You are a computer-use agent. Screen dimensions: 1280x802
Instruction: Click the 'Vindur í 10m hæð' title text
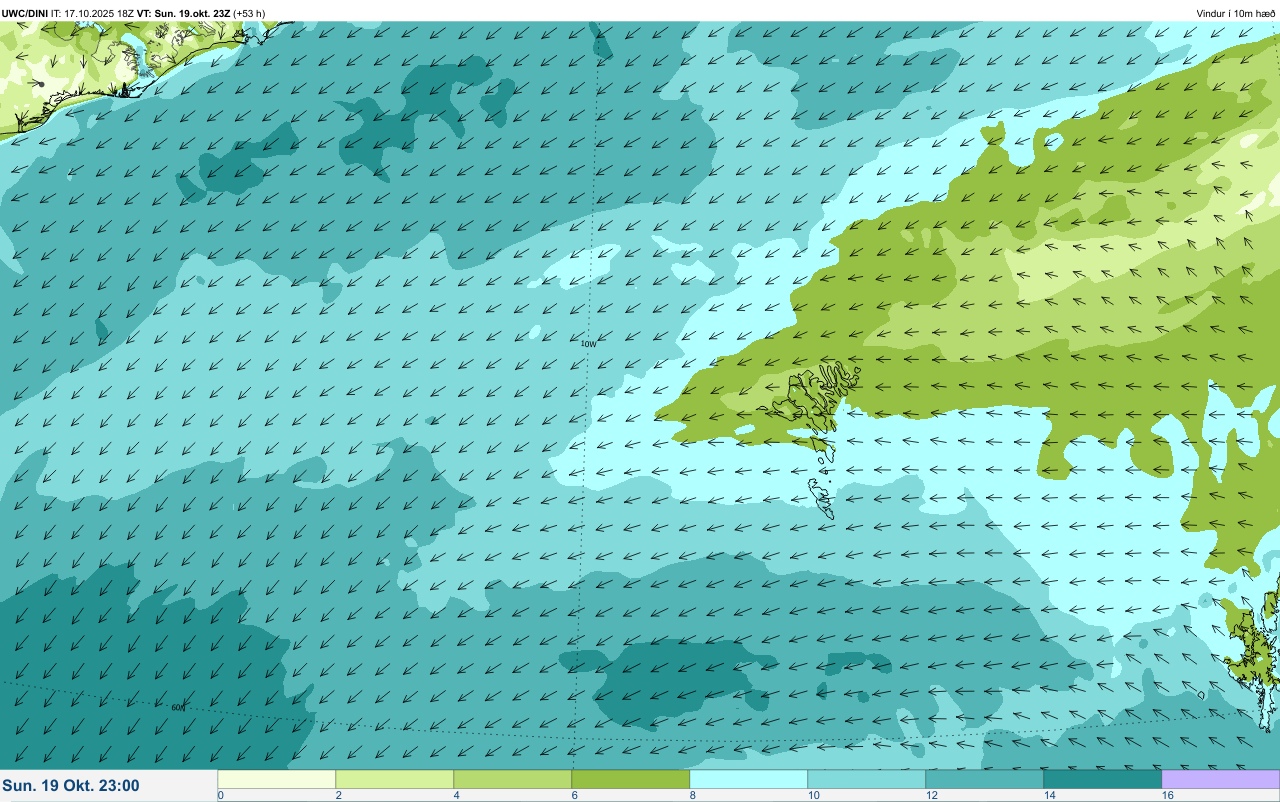click(x=1235, y=13)
